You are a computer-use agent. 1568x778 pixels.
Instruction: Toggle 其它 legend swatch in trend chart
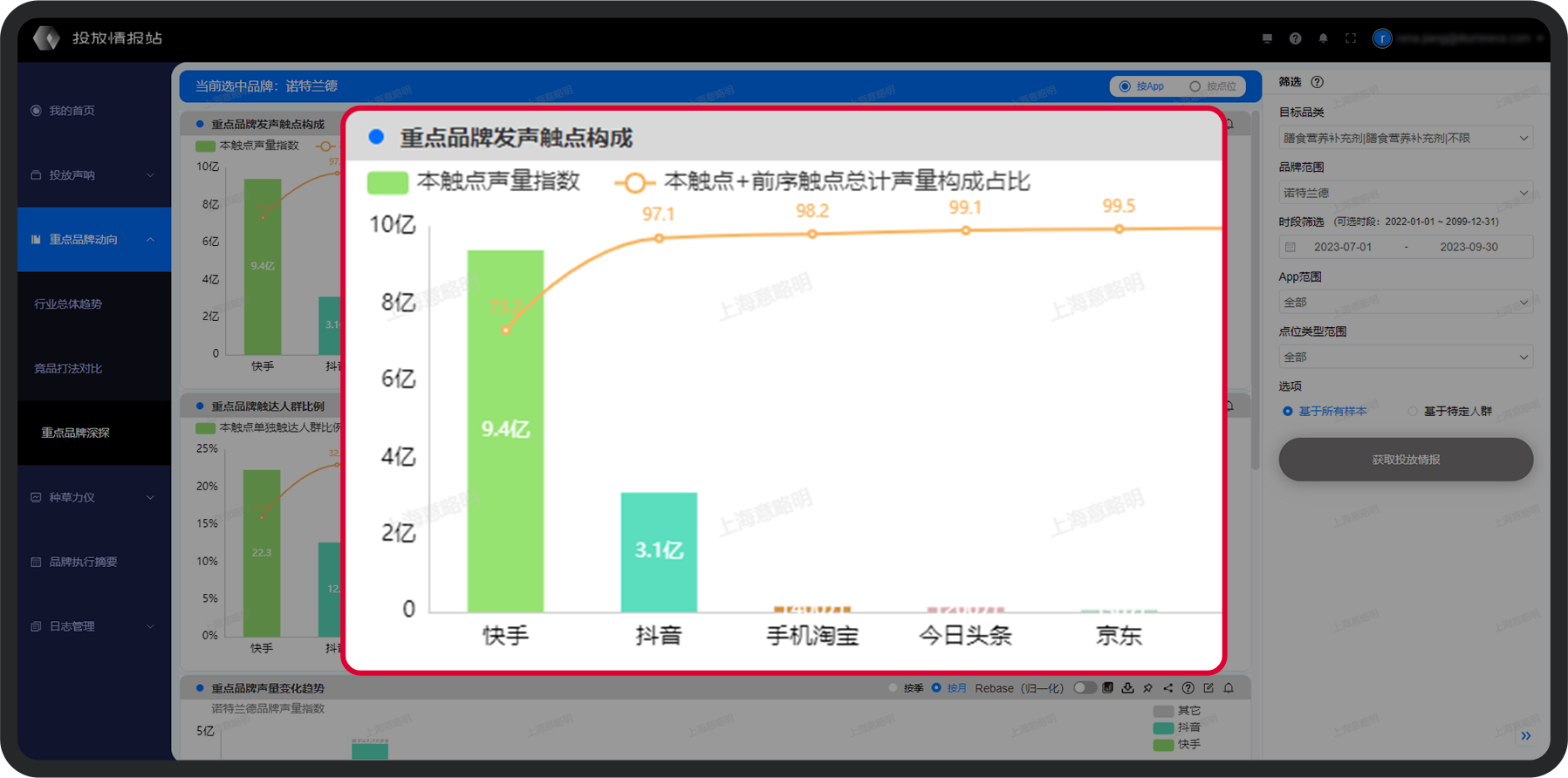coord(1163,711)
